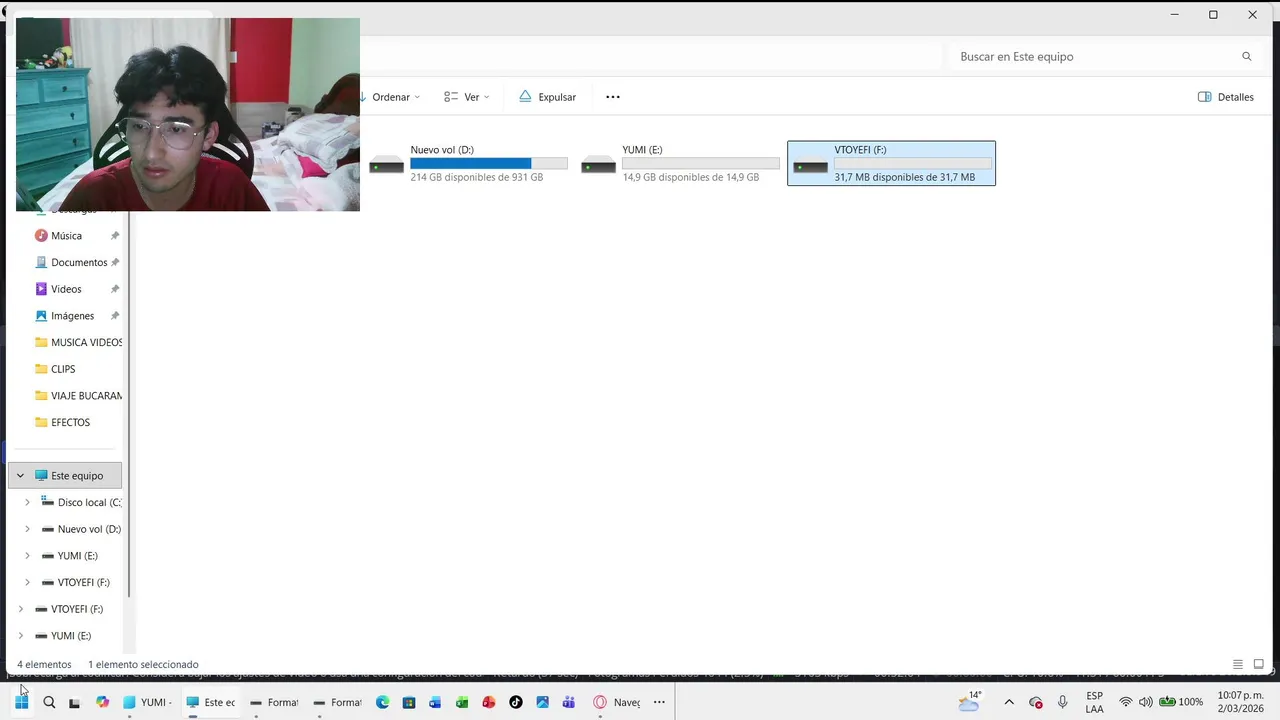Select Nuevo vol (D:) in tree

pyautogui.click(x=80, y=529)
